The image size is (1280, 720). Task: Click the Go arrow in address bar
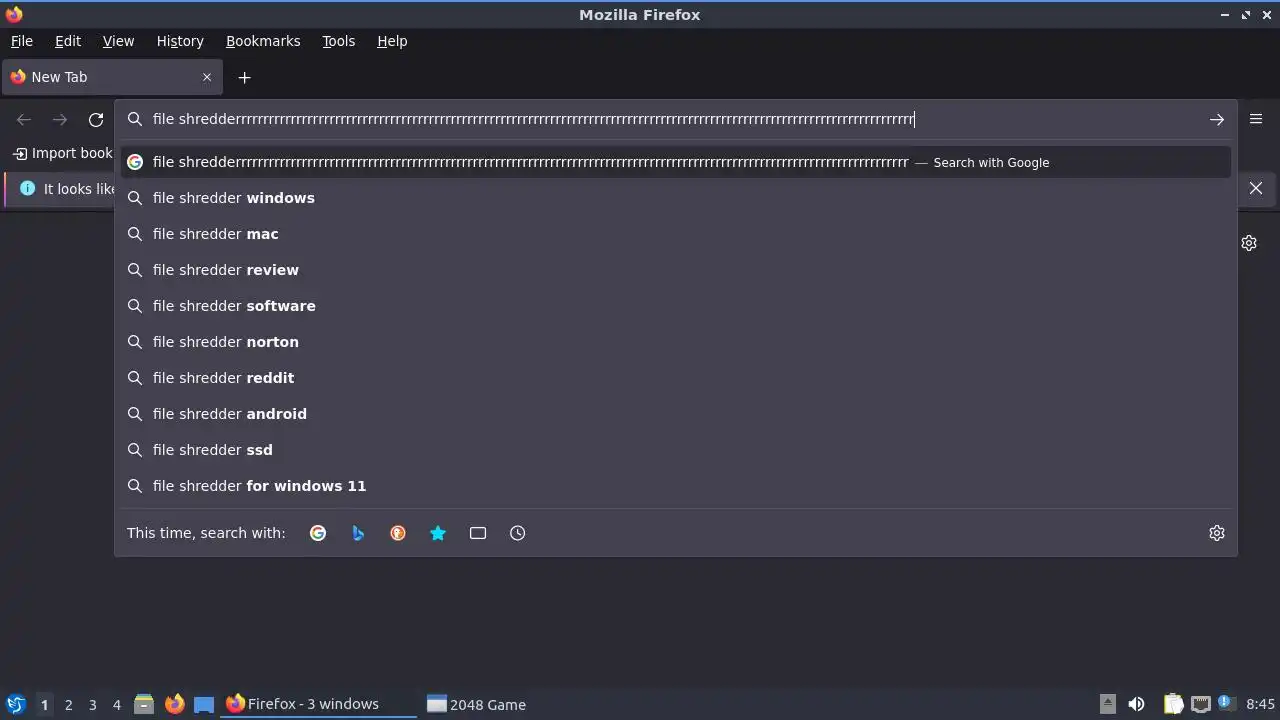point(1216,120)
